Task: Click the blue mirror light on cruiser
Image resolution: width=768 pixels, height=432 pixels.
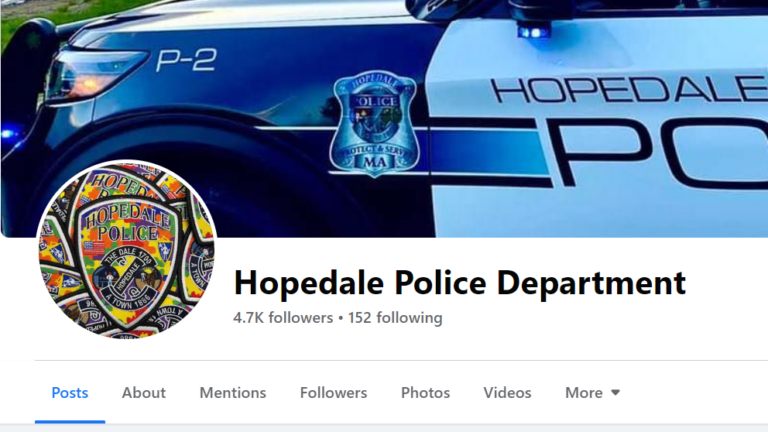Action: point(534,32)
